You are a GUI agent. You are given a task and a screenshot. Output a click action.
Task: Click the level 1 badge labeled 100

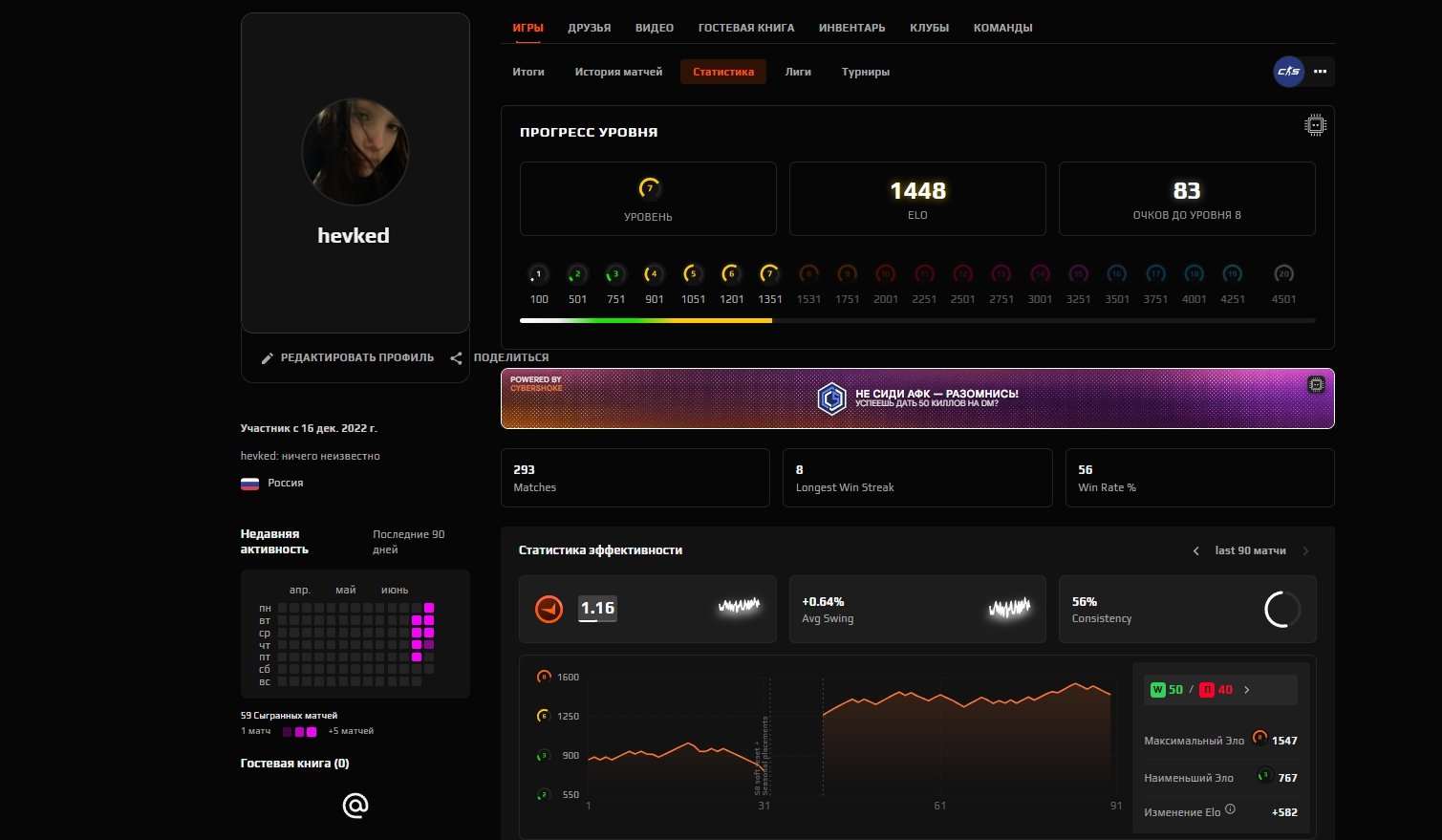pyautogui.click(x=539, y=274)
